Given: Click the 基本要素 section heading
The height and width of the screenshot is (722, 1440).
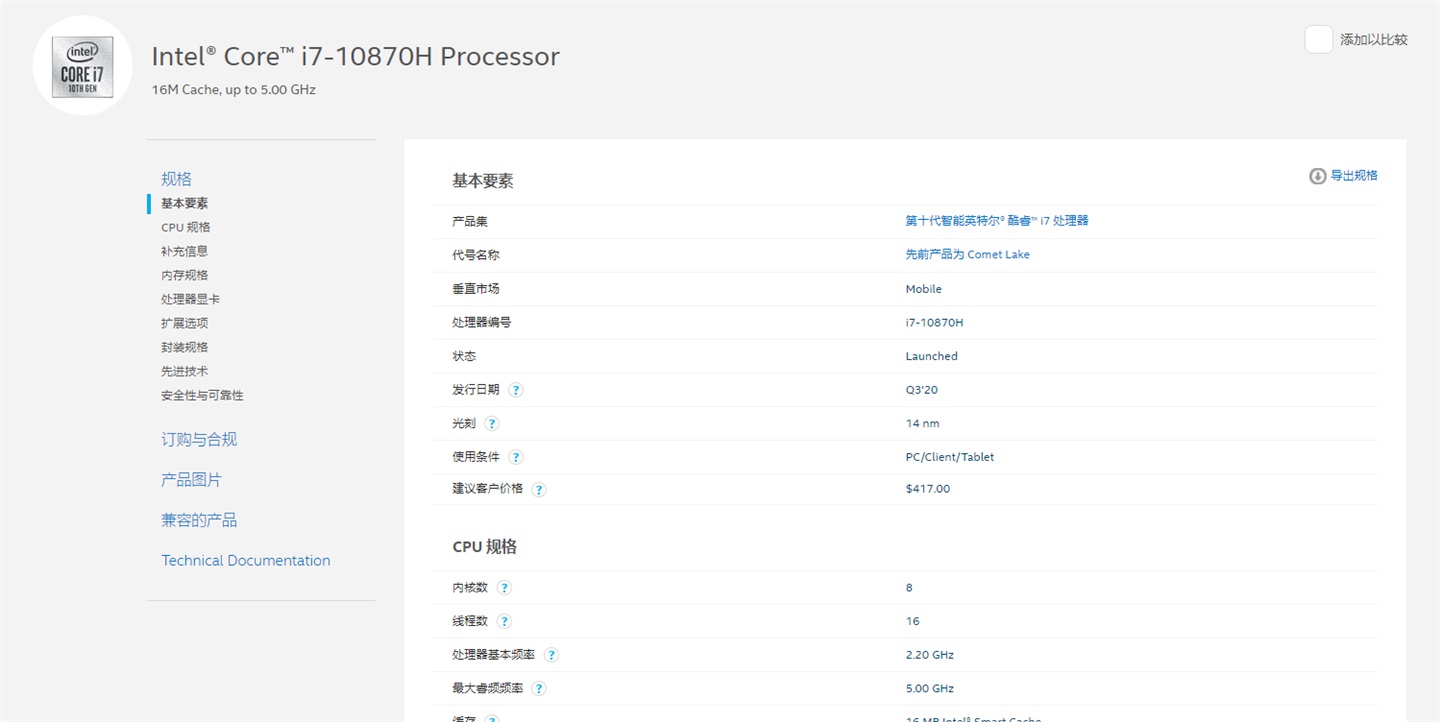Looking at the screenshot, I should click(483, 181).
